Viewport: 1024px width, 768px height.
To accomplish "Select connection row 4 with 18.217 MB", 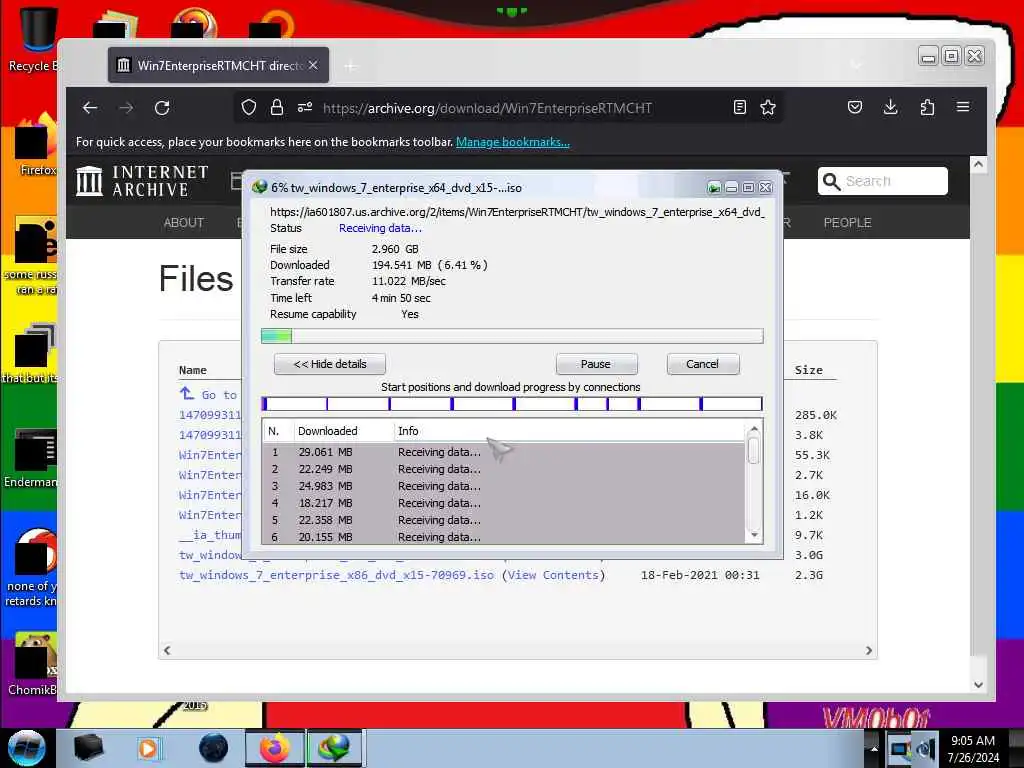I will pyautogui.click(x=503, y=503).
